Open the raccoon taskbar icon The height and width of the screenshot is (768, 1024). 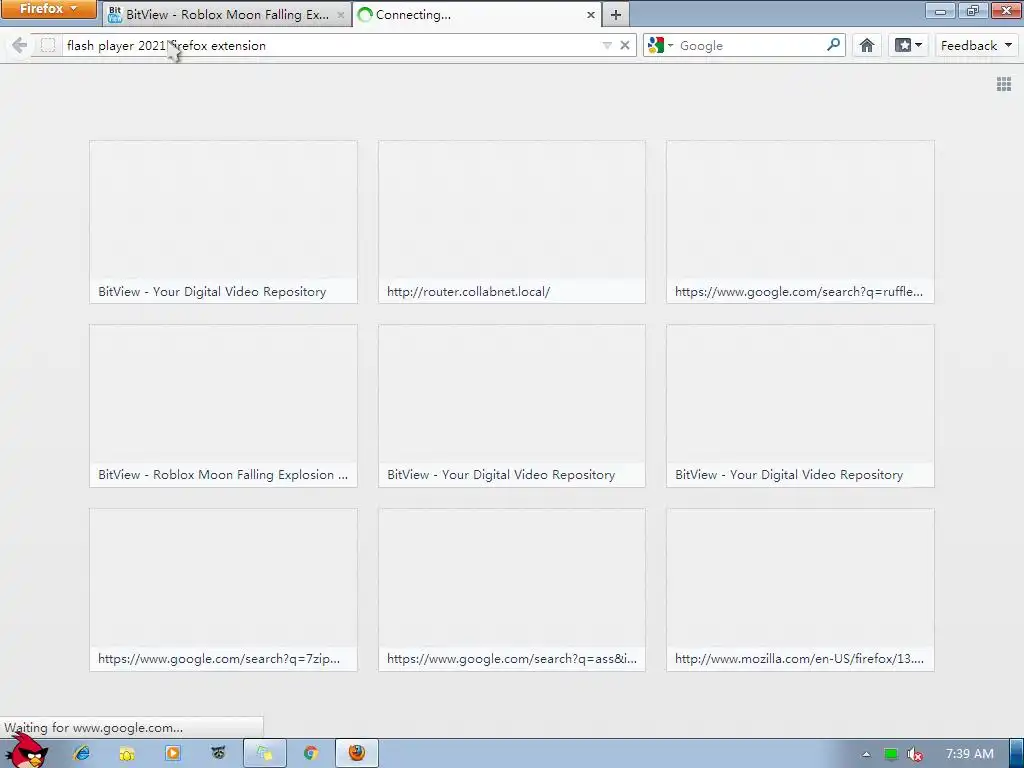(218, 753)
